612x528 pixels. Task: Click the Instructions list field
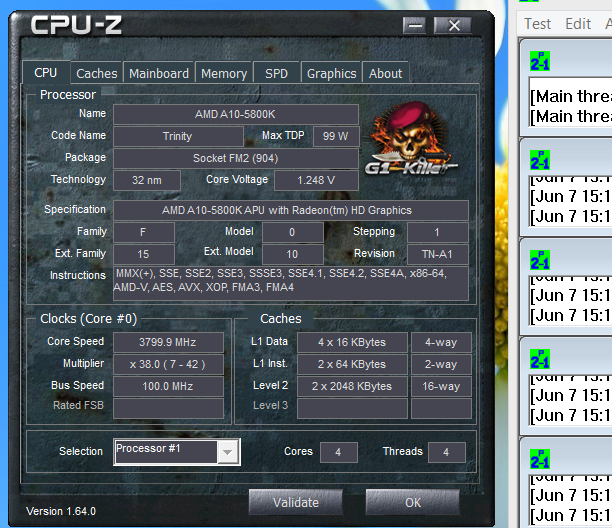291,283
